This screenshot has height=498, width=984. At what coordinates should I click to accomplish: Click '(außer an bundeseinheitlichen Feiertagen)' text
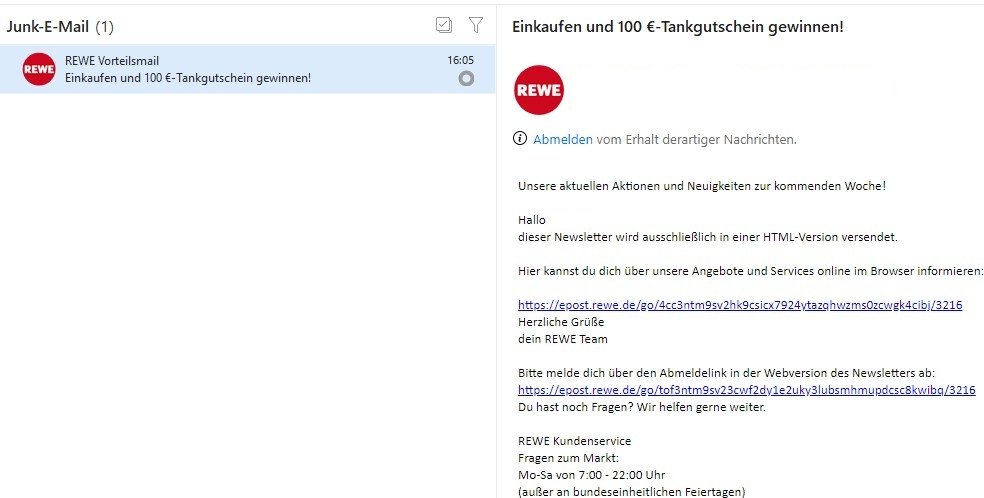tap(631, 492)
